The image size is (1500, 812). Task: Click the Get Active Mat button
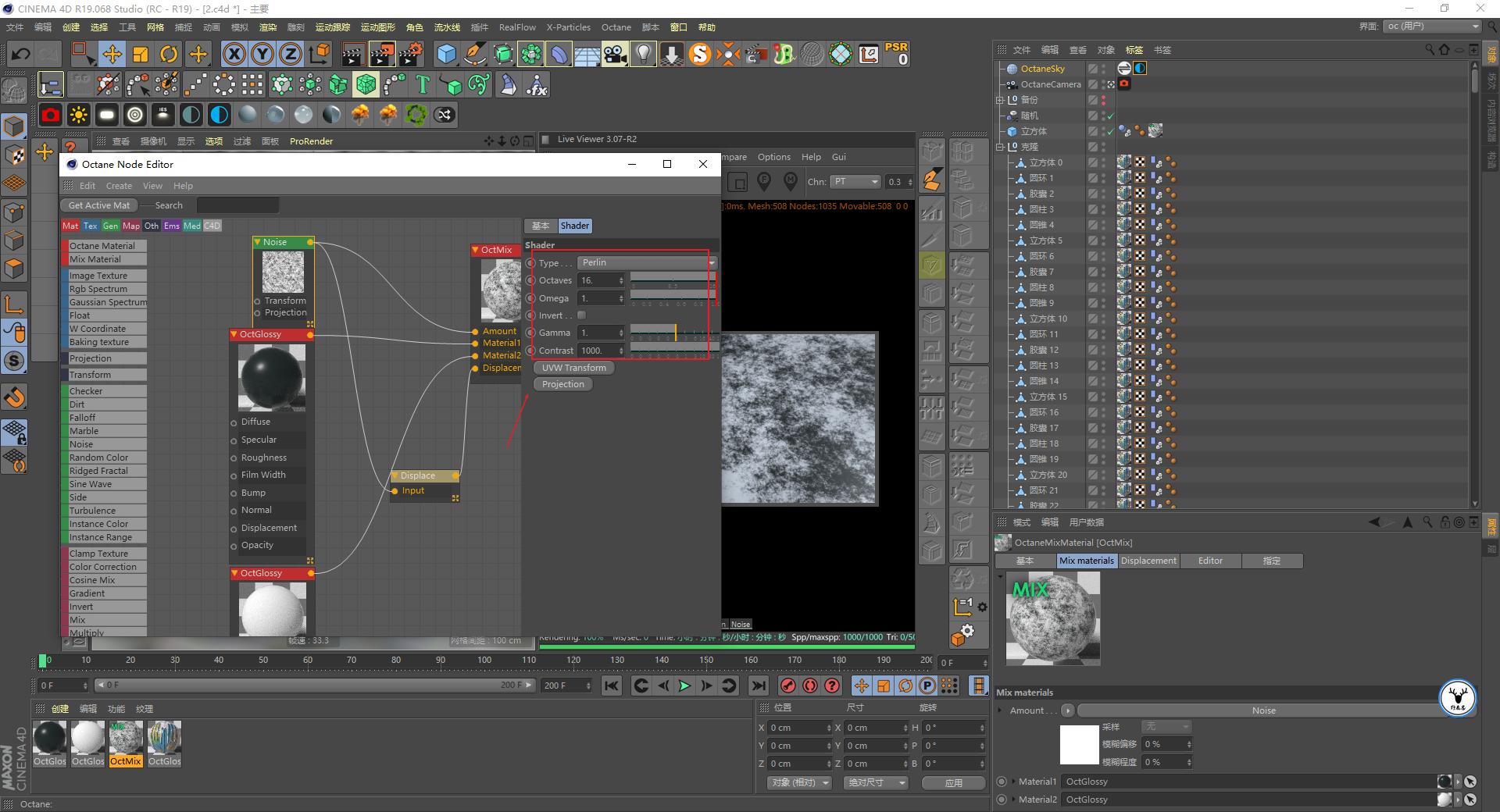click(x=98, y=205)
